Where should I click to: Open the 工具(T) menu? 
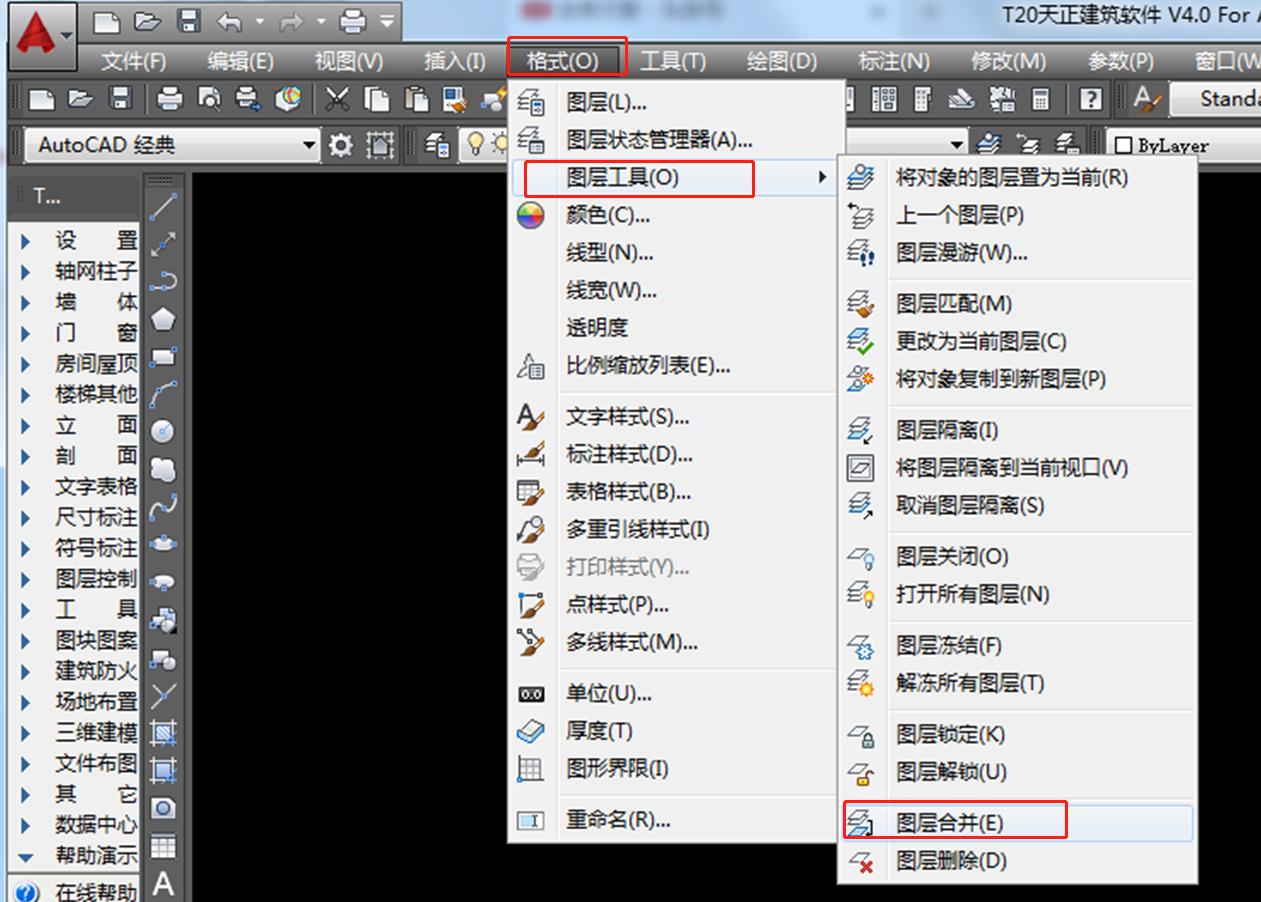click(x=673, y=60)
